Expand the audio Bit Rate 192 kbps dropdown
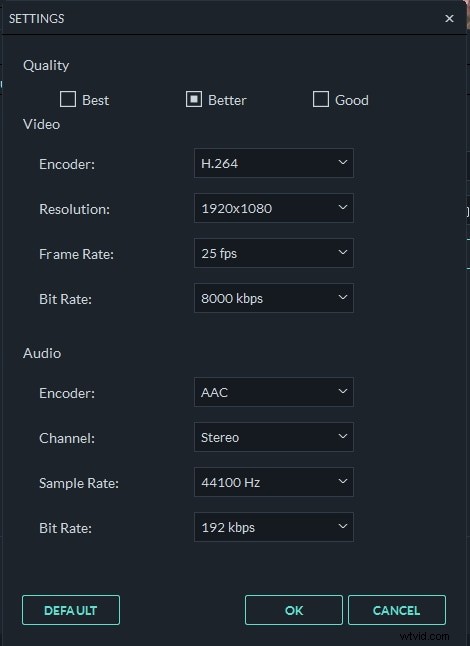The height and width of the screenshot is (646, 470). [x=274, y=527]
